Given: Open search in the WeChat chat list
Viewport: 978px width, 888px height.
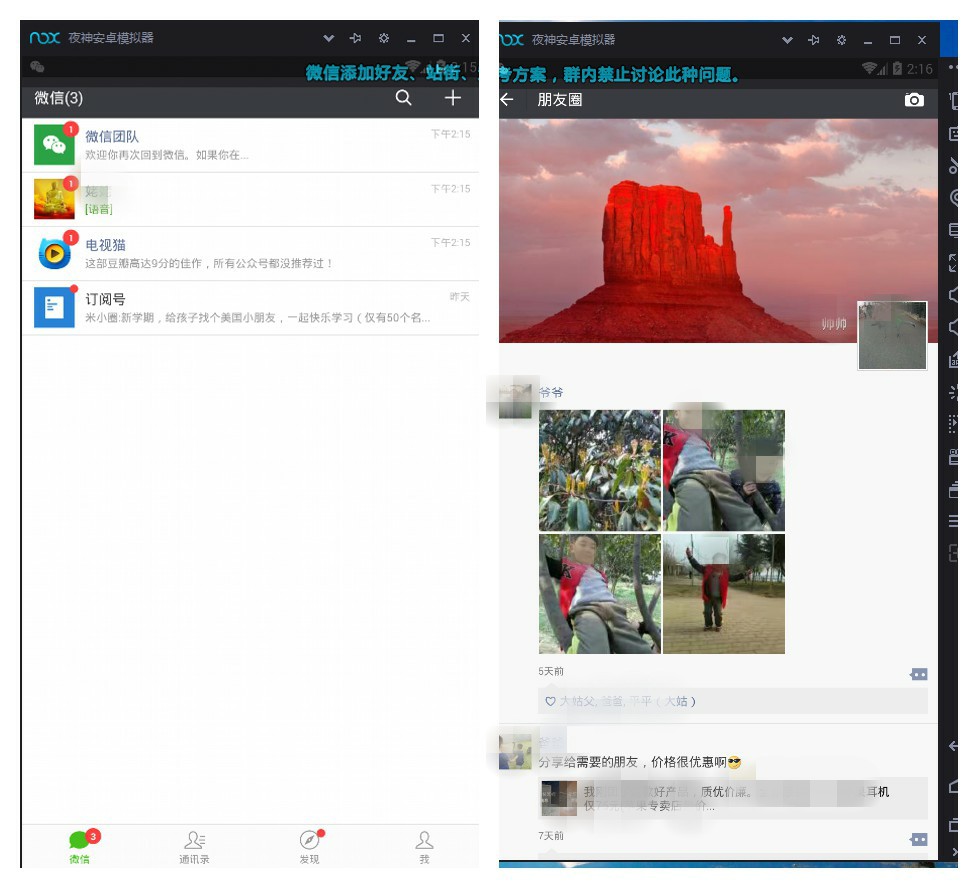Looking at the screenshot, I should click(404, 98).
